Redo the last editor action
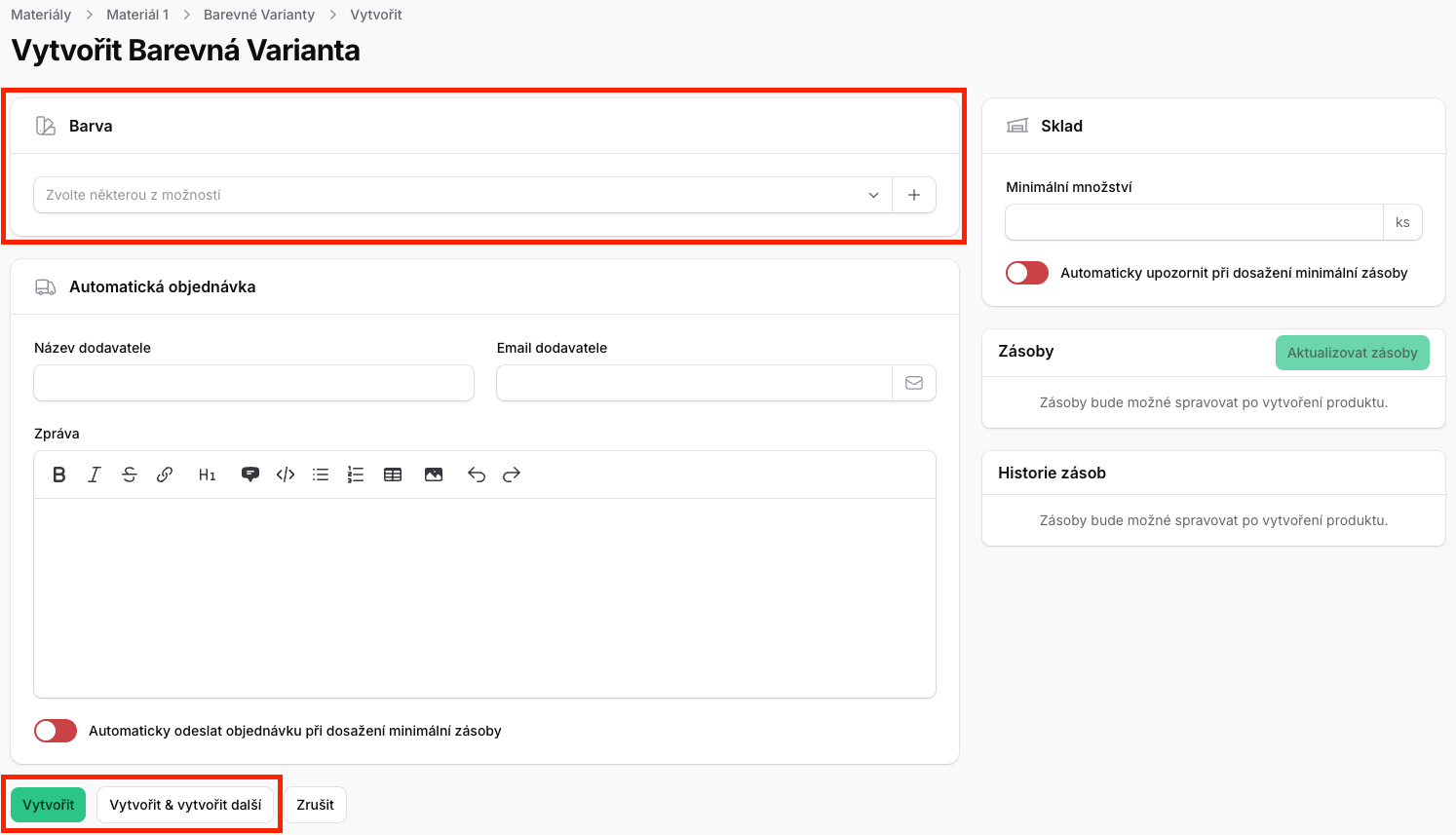This screenshot has height=835, width=1456. pos(512,474)
